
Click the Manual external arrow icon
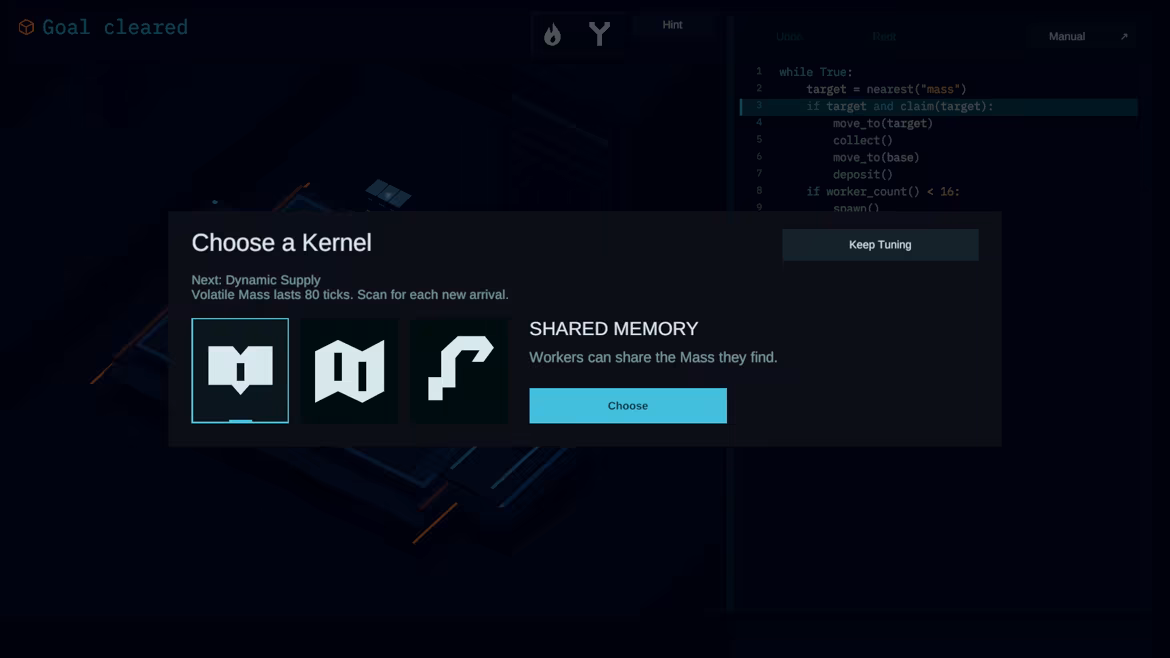1124,36
